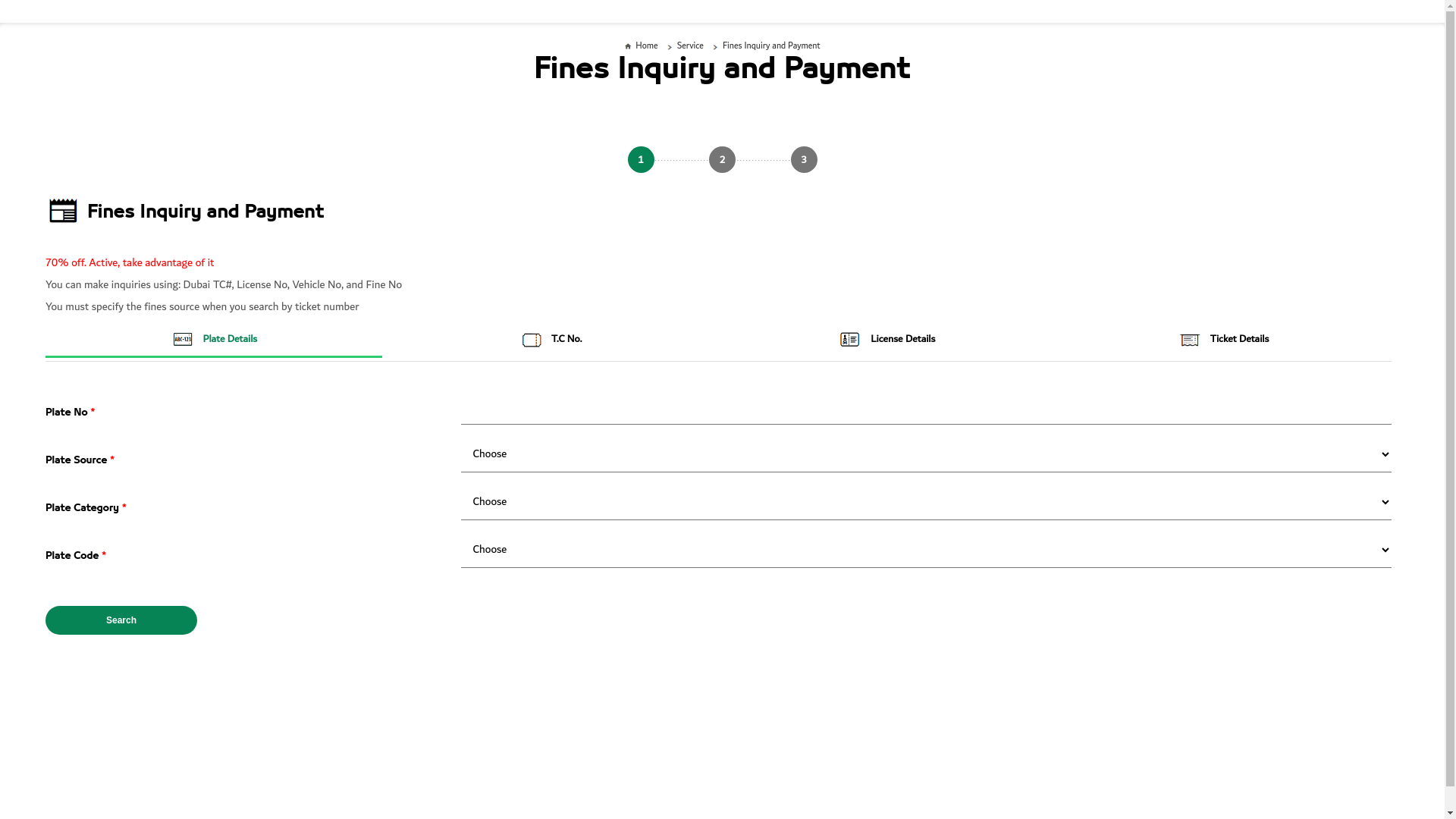Image resolution: width=1456 pixels, height=819 pixels.
Task: Click the 'Plate No' field label
Action: (x=70, y=413)
